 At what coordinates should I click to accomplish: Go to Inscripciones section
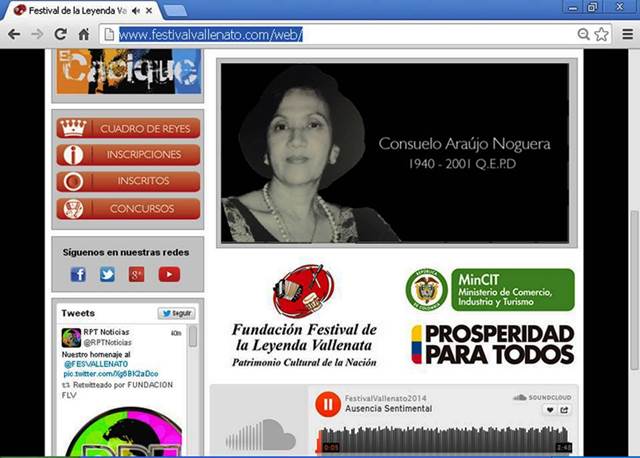click(128, 155)
